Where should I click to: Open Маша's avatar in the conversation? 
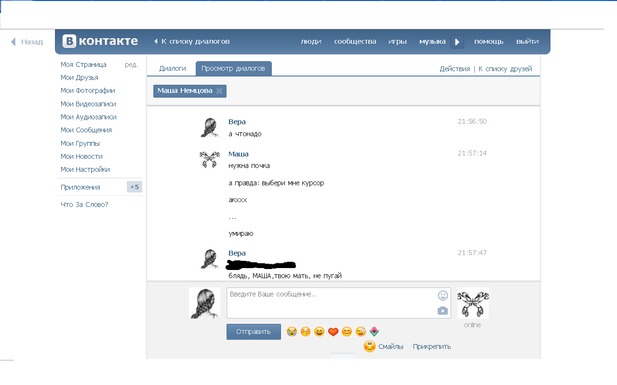209,159
